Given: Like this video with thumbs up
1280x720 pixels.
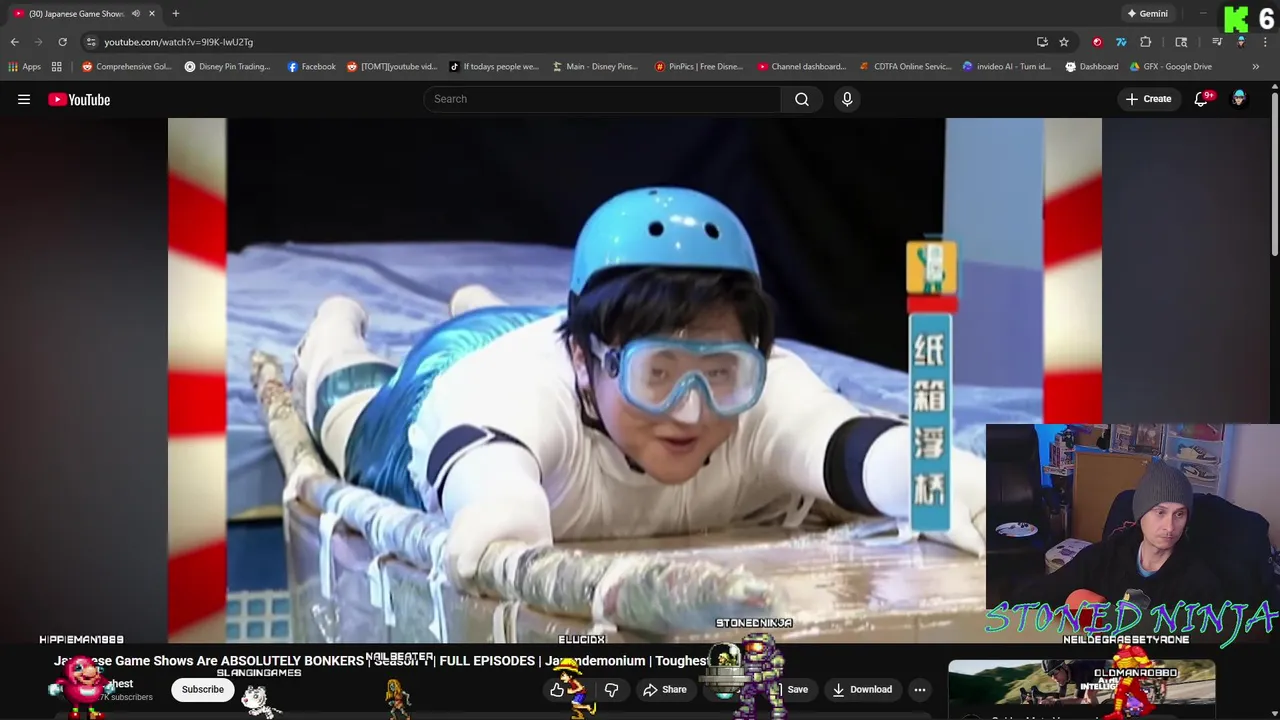Looking at the screenshot, I should click(x=557, y=689).
